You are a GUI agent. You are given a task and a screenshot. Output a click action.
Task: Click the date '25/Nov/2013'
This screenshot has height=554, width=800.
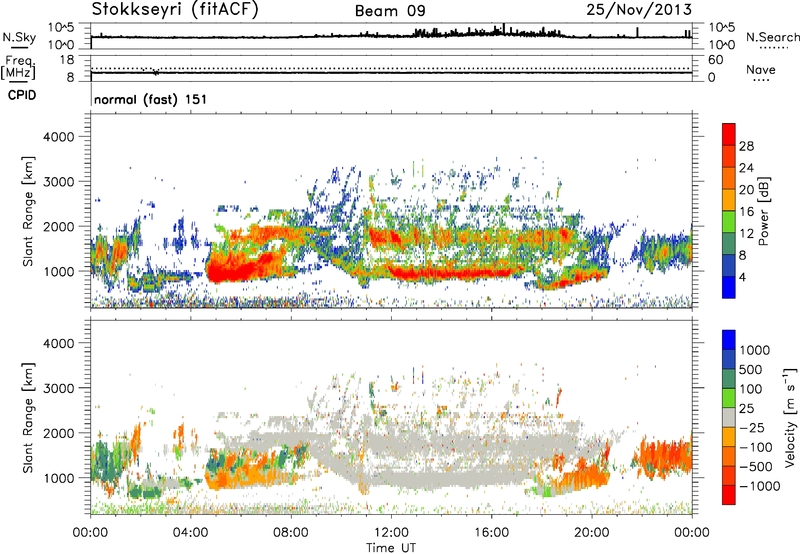coord(639,10)
